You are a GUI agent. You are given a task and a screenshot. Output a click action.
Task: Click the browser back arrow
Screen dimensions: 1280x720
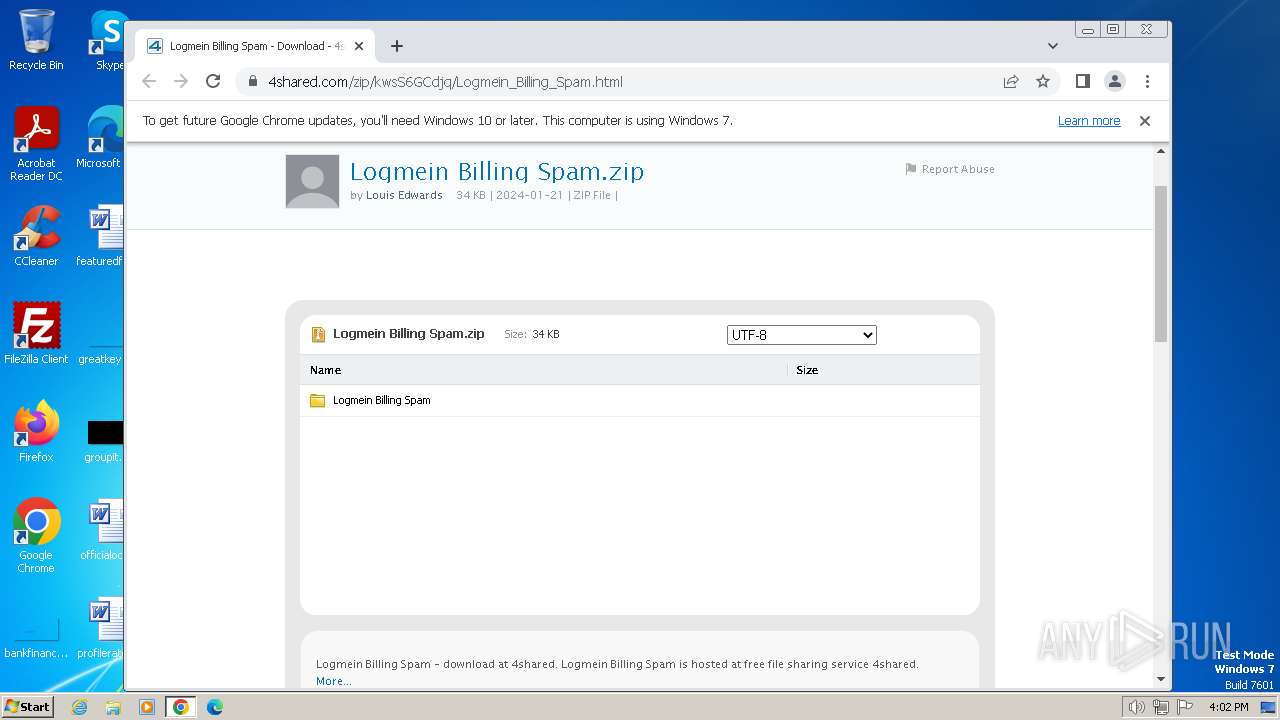[x=149, y=82]
